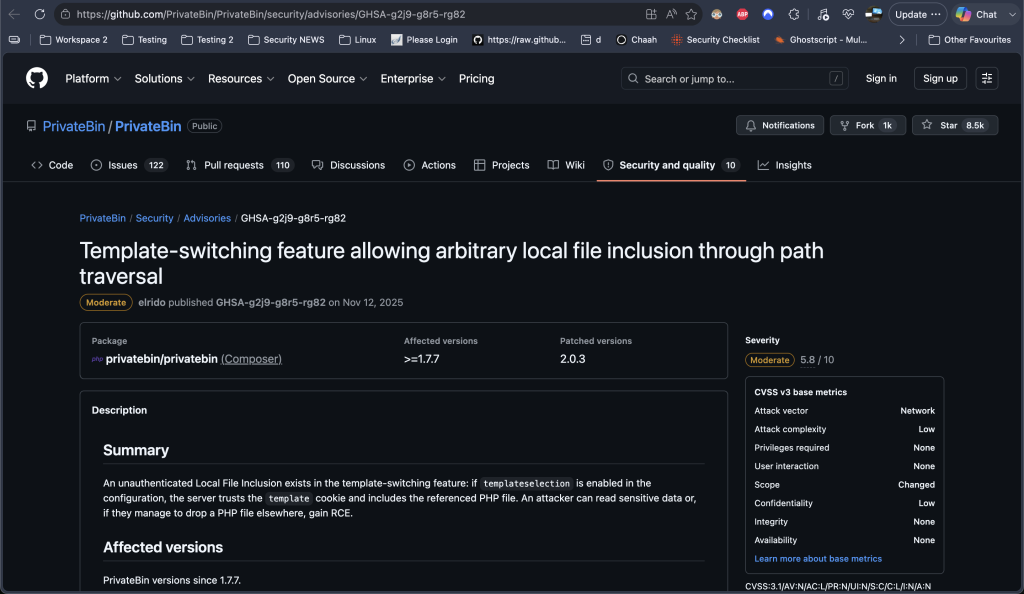The image size is (1024, 594).
Task: Expand the Resources menu
Action: pyautogui.click(x=241, y=78)
